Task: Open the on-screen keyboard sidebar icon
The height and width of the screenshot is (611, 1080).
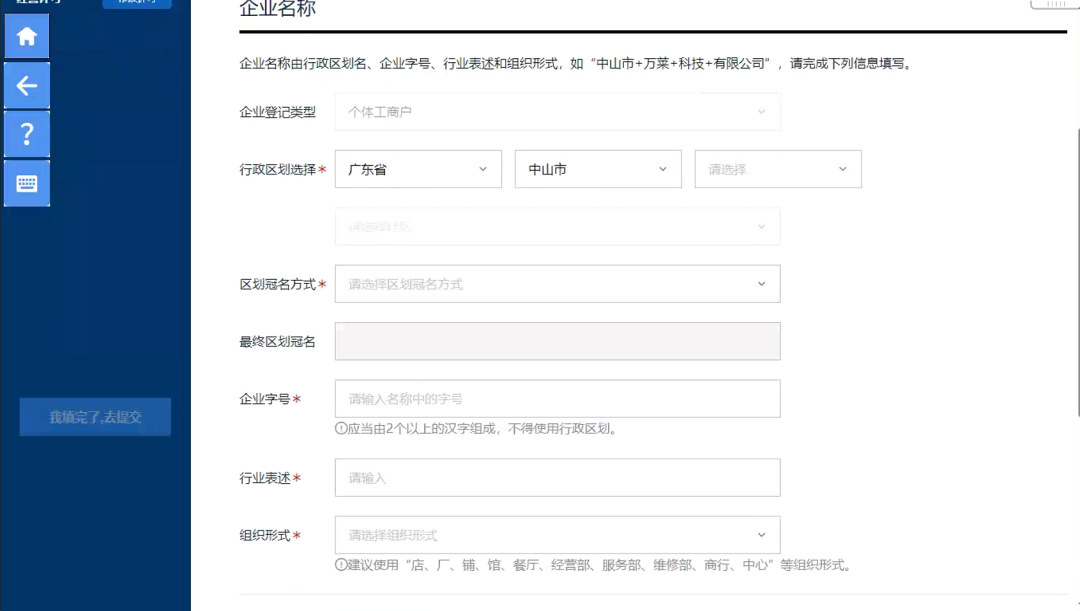Action: click(26, 183)
